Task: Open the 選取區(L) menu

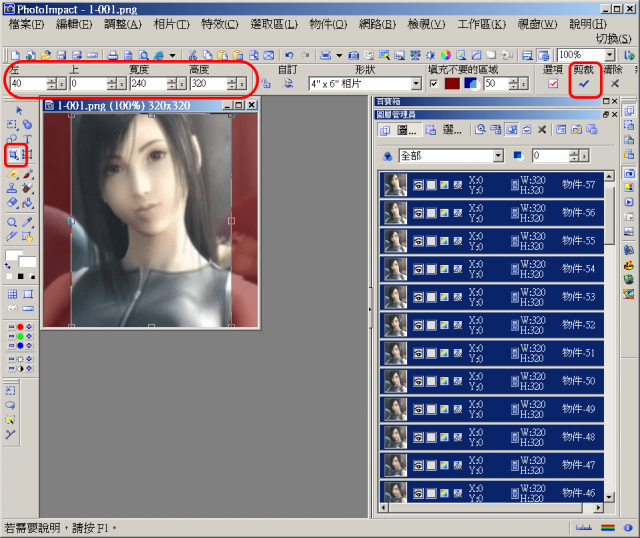Action: pyautogui.click(x=274, y=24)
